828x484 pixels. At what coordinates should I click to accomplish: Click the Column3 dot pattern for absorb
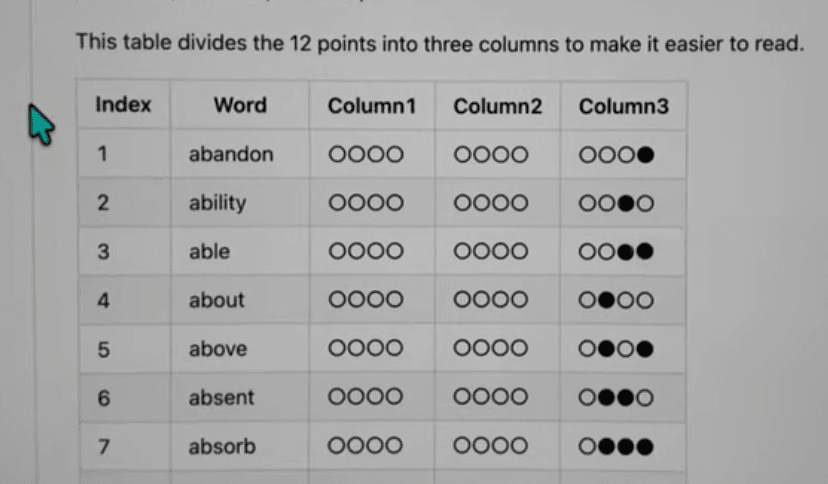click(616, 447)
